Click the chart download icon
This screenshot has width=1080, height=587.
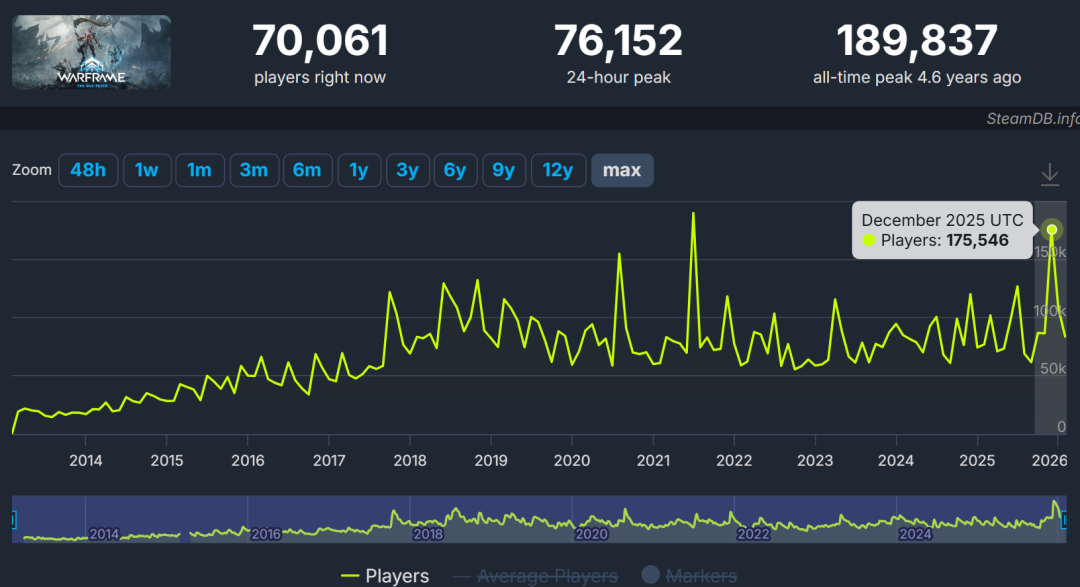click(x=1049, y=175)
